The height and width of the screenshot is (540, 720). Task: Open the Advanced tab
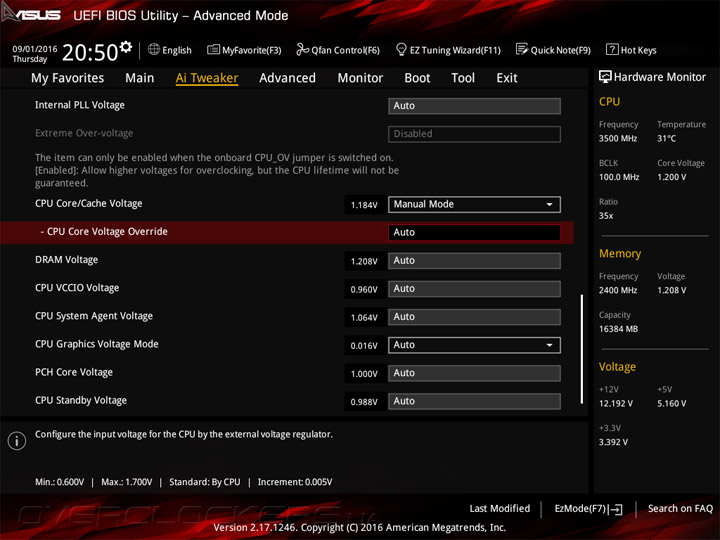coord(287,78)
